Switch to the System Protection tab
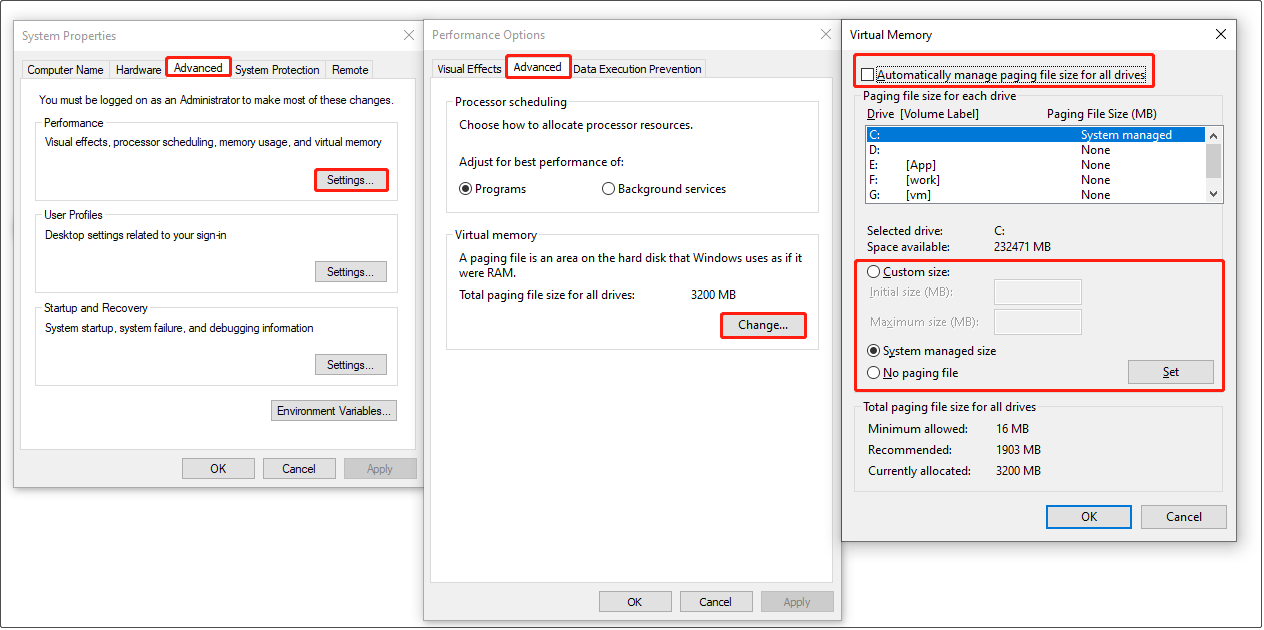This screenshot has height=630, width=1264. (277, 69)
